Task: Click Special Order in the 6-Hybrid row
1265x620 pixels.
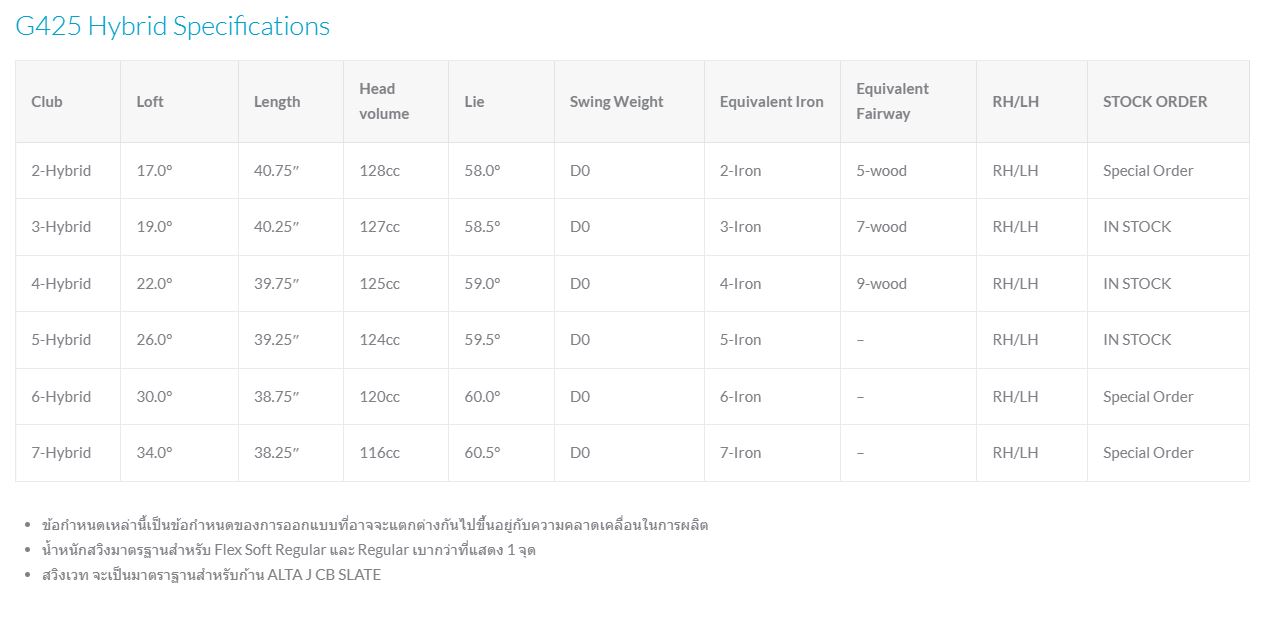Action: click(1148, 397)
